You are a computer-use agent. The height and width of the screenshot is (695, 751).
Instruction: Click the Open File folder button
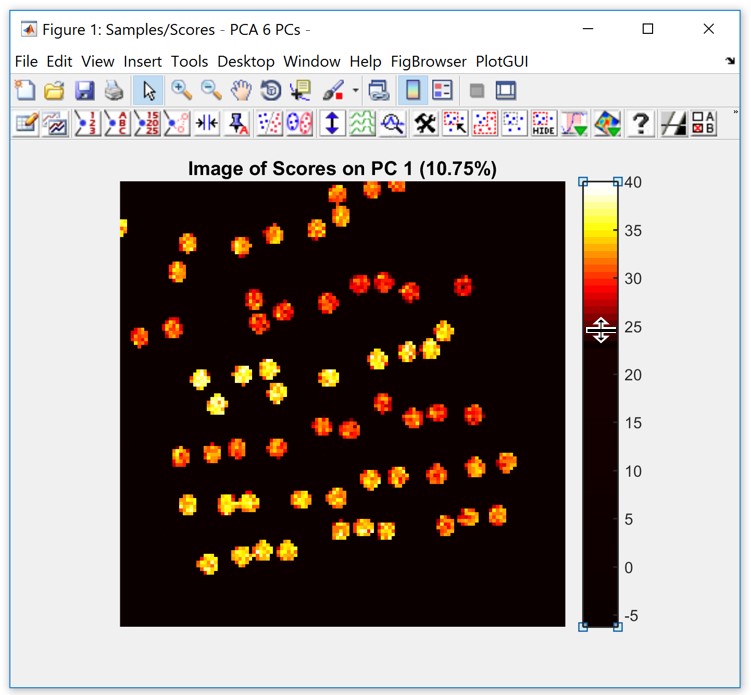coord(54,91)
